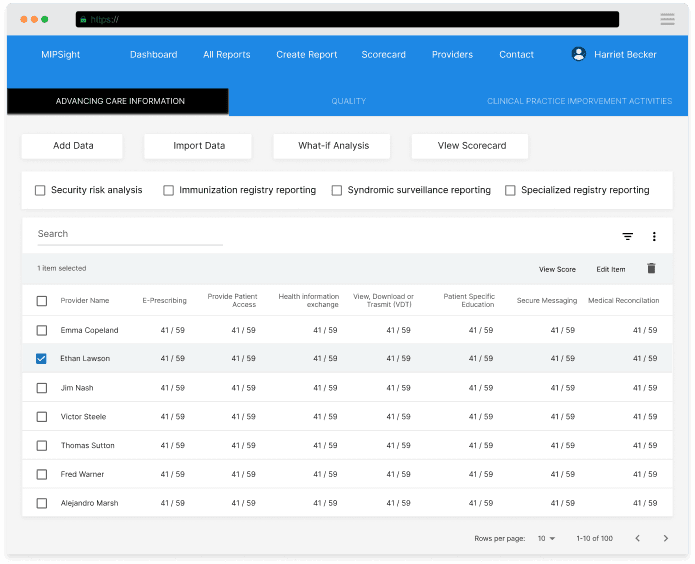Switch to the Quality tab
This screenshot has width=695, height=564.
(348, 101)
